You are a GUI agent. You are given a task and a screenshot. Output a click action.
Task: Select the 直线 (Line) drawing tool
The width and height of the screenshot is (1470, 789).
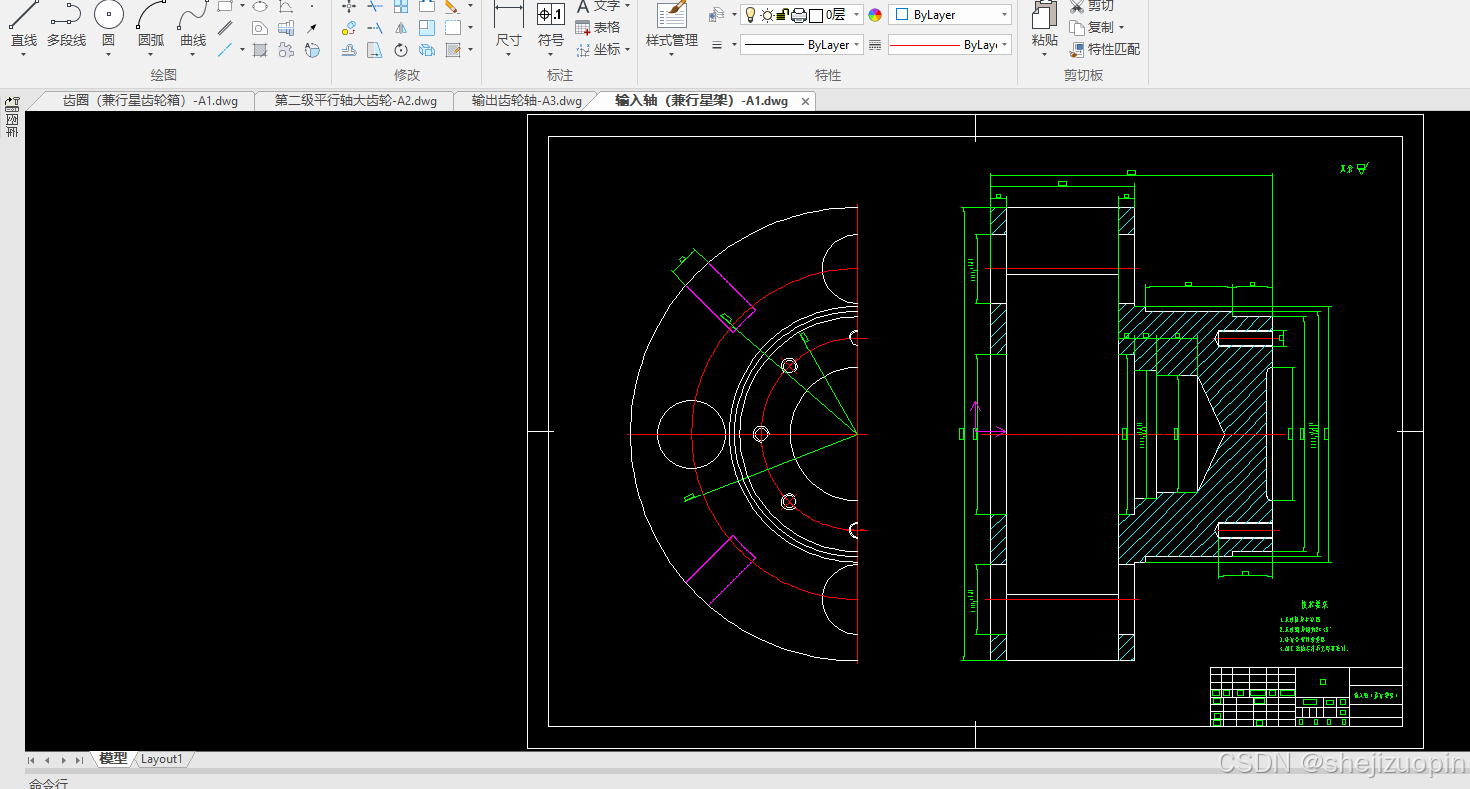click(x=24, y=26)
